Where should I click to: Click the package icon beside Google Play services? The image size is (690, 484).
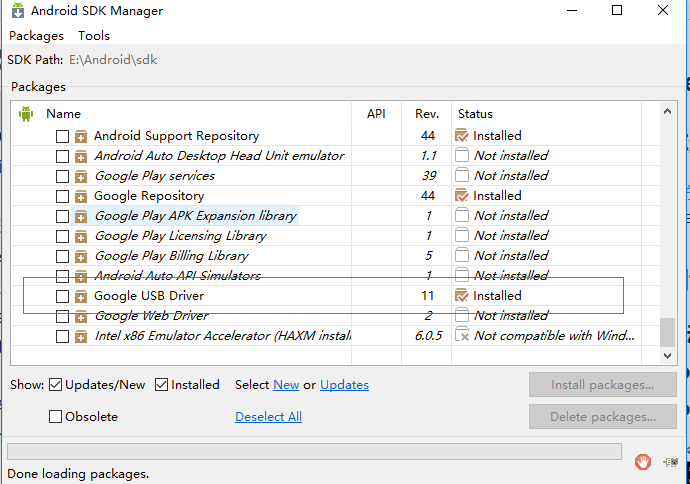pyautogui.click(x=81, y=176)
